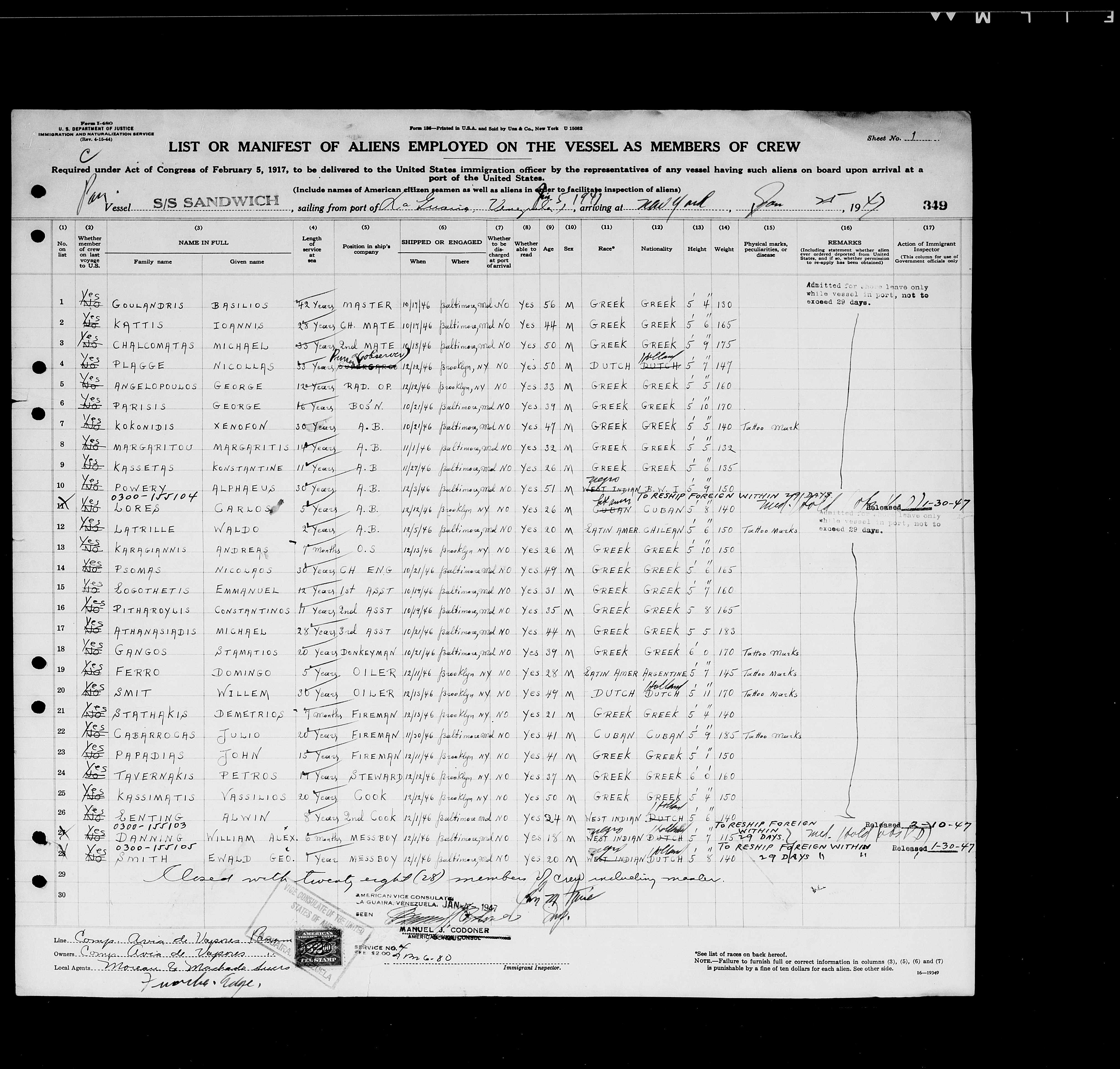Click the family name ATHANASIADIS
This screenshot has height=1069, width=1120.
point(156,632)
